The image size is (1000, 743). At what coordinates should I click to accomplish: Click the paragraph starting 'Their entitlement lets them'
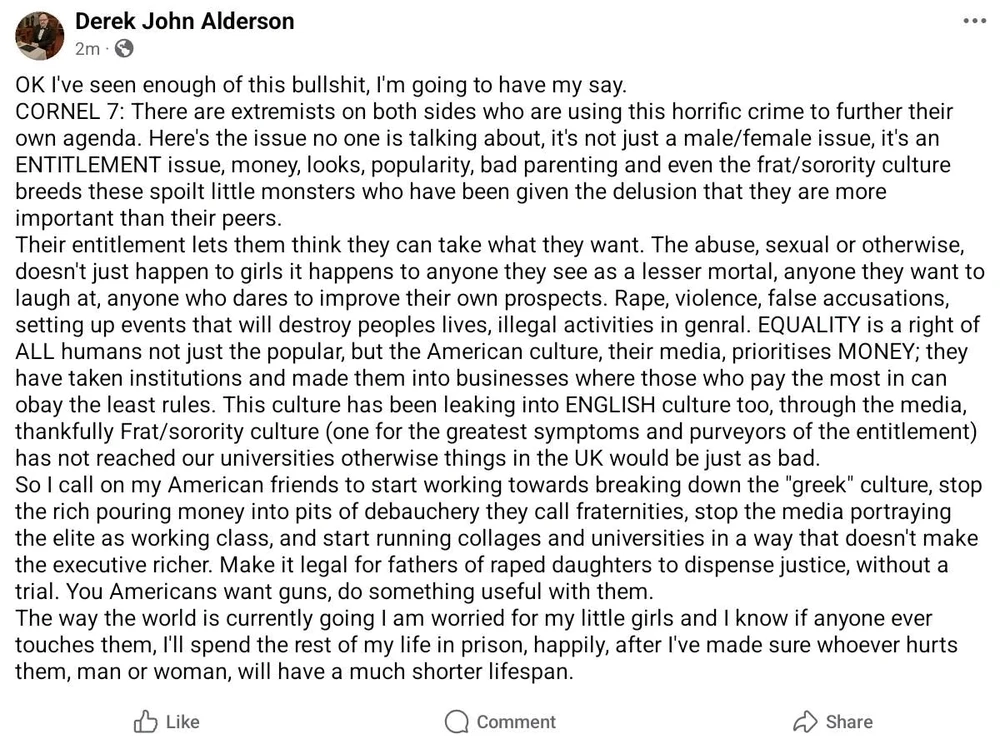pyautogui.click(x=500, y=351)
